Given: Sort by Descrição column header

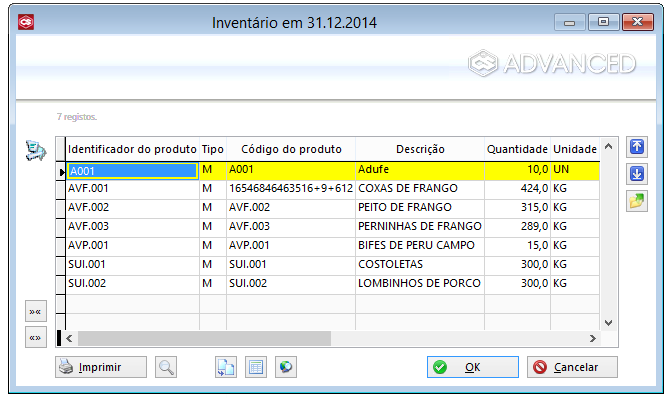Looking at the screenshot, I should tap(420, 149).
